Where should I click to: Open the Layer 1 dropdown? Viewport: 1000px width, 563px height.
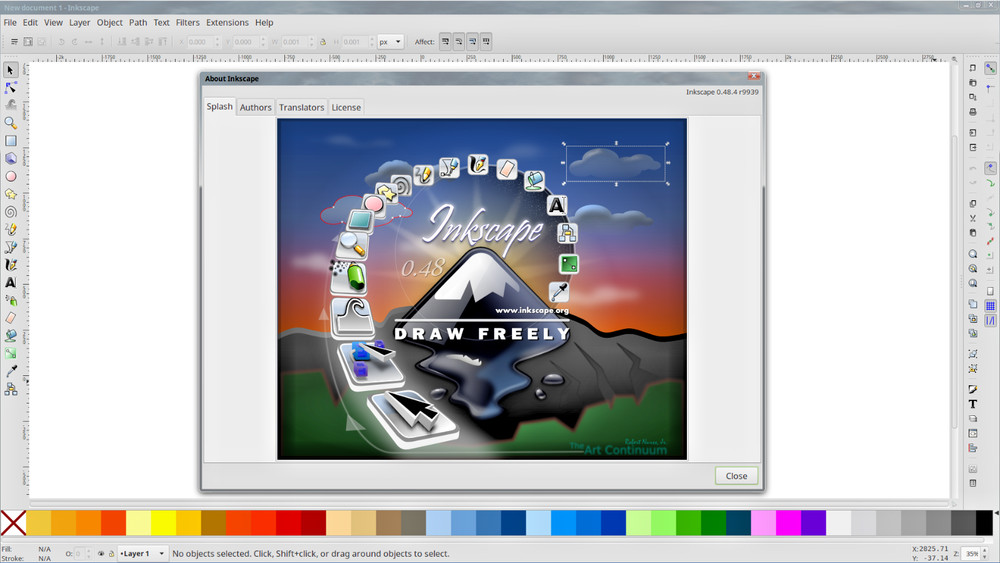pos(142,553)
